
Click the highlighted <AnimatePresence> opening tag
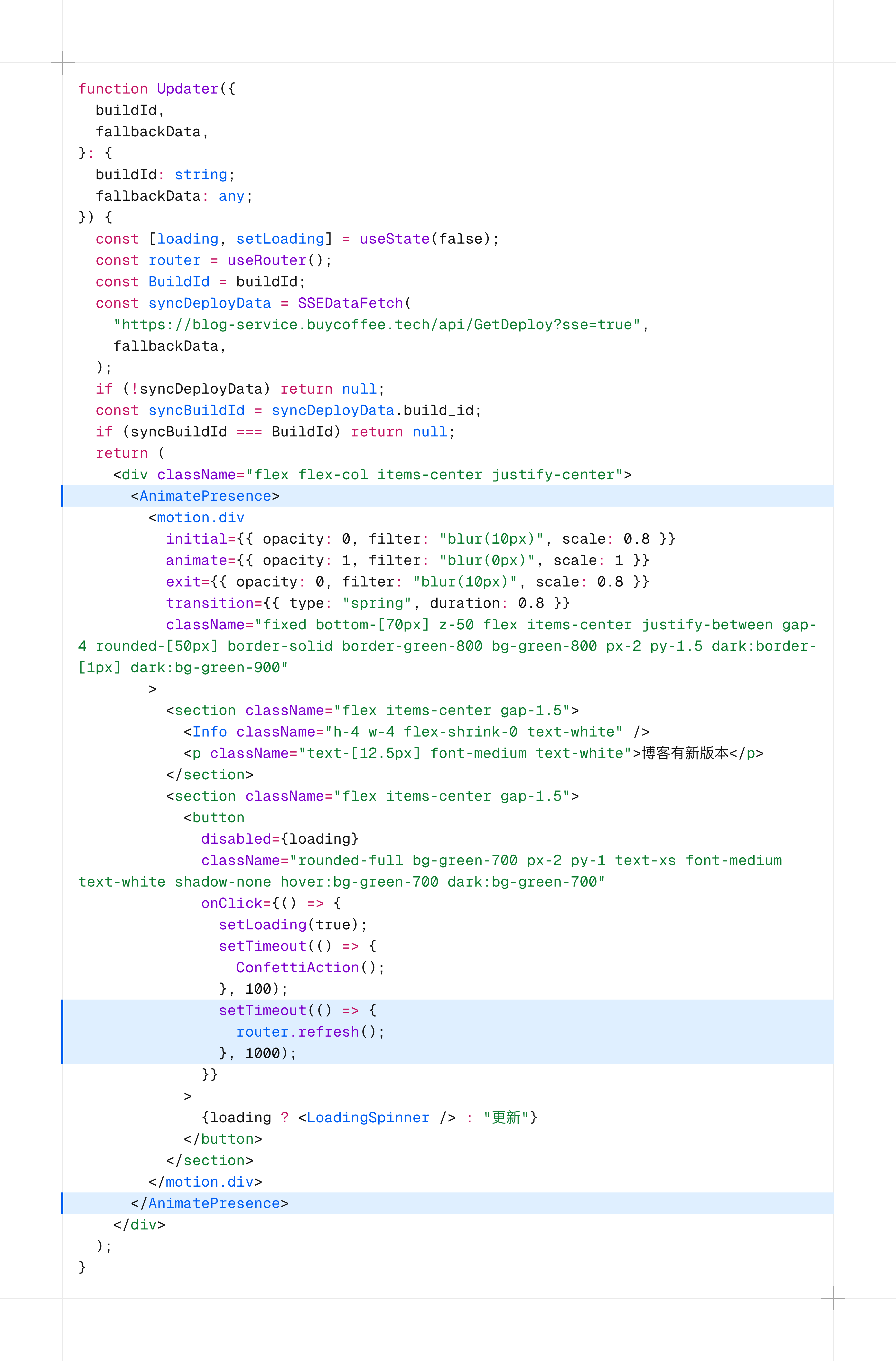(205, 496)
